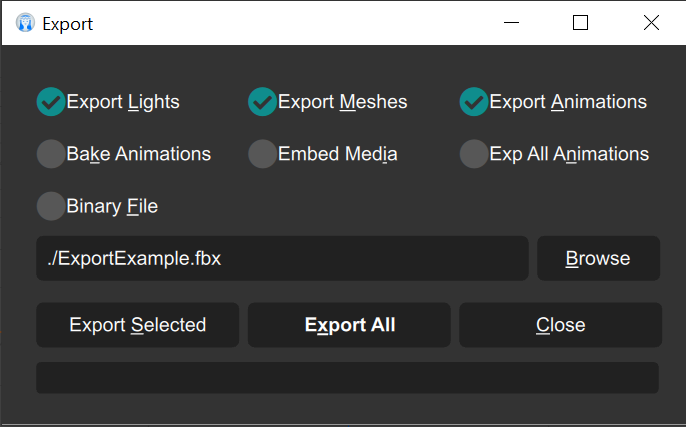686x427 pixels.
Task: Click the empty status bar at bottom
Action: point(347,378)
